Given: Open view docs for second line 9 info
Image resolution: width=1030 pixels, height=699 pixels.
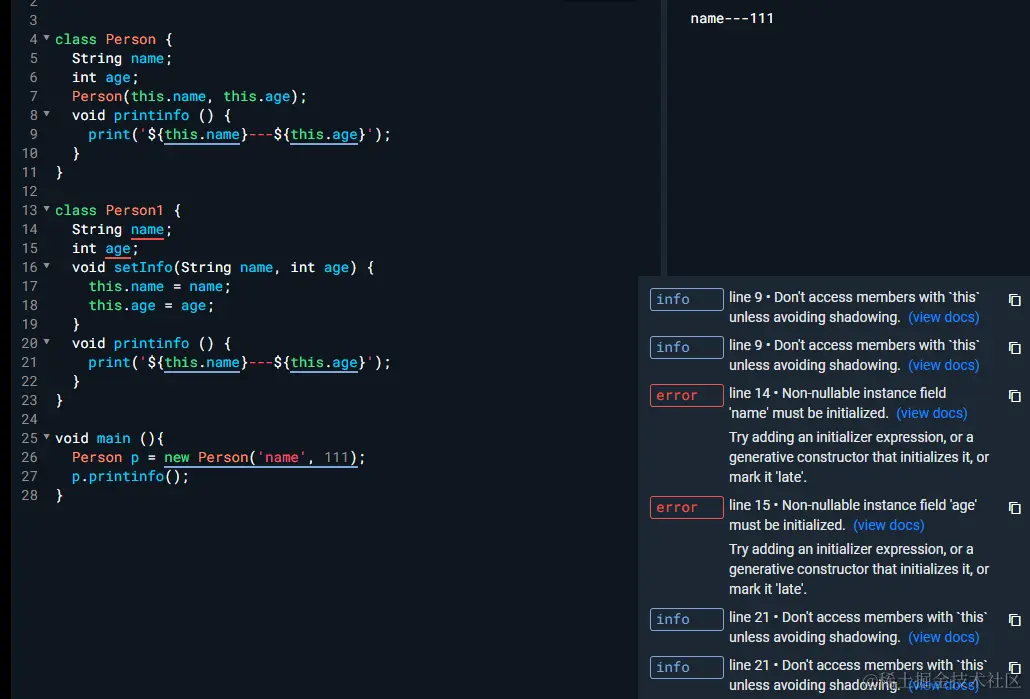Looking at the screenshot, I should tap(943, 365).
